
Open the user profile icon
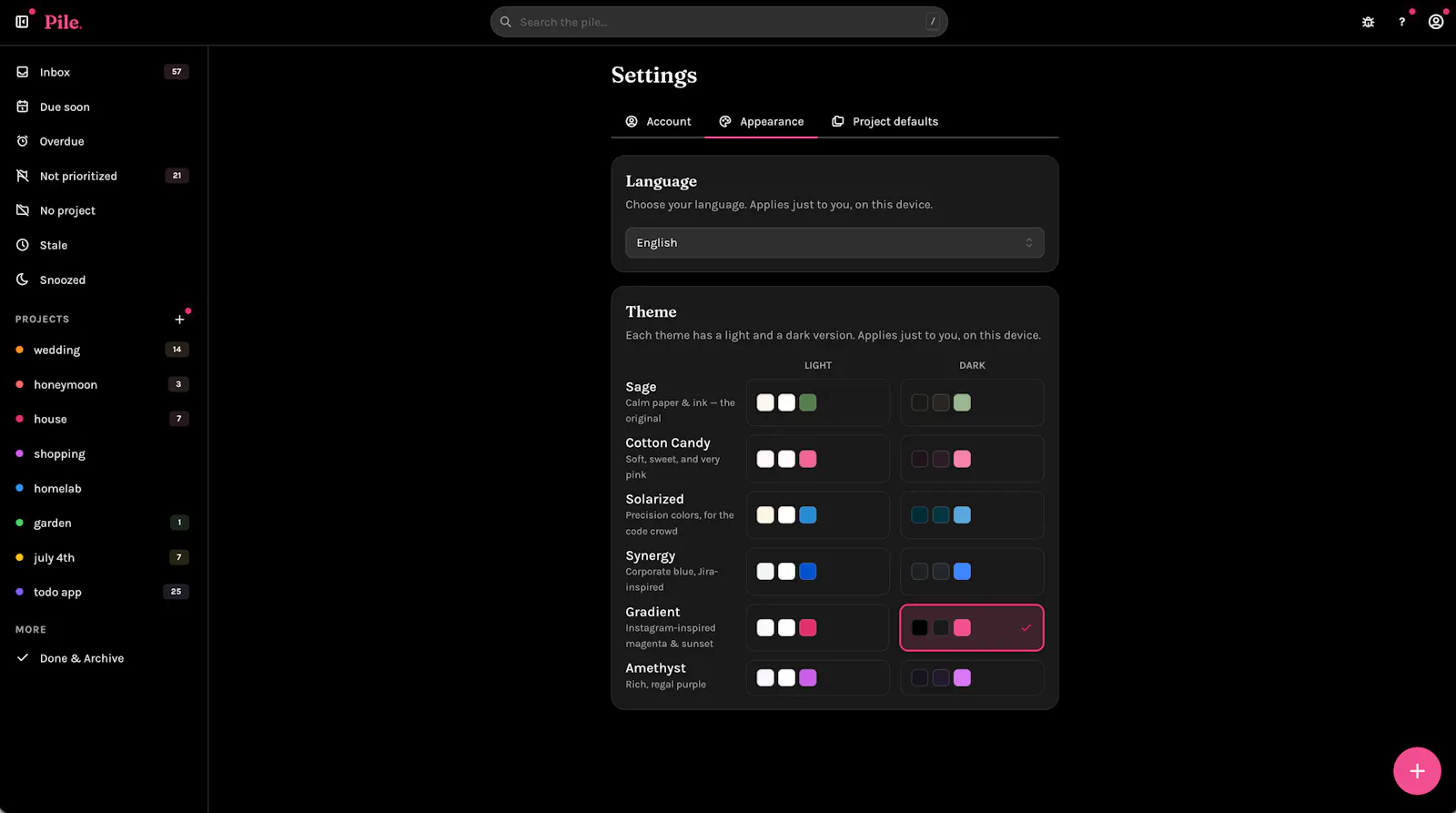click(x=1436, y=22)
